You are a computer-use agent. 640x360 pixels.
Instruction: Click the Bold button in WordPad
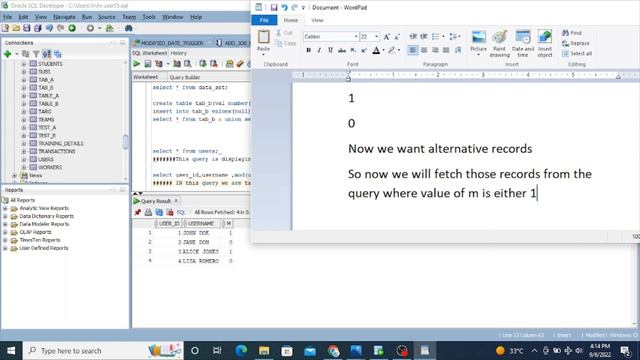pyautogui.click(x=309, y=50)
